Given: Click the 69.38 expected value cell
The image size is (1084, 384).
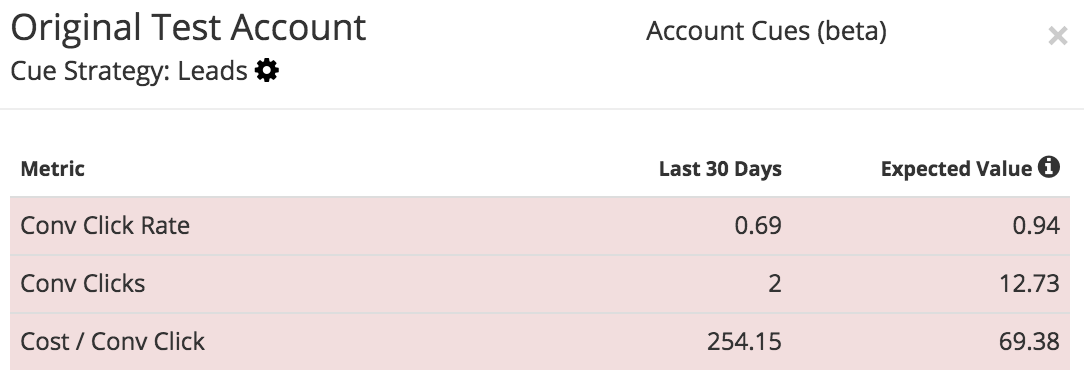Looking at the screenshot, I should pos(1030,341).
